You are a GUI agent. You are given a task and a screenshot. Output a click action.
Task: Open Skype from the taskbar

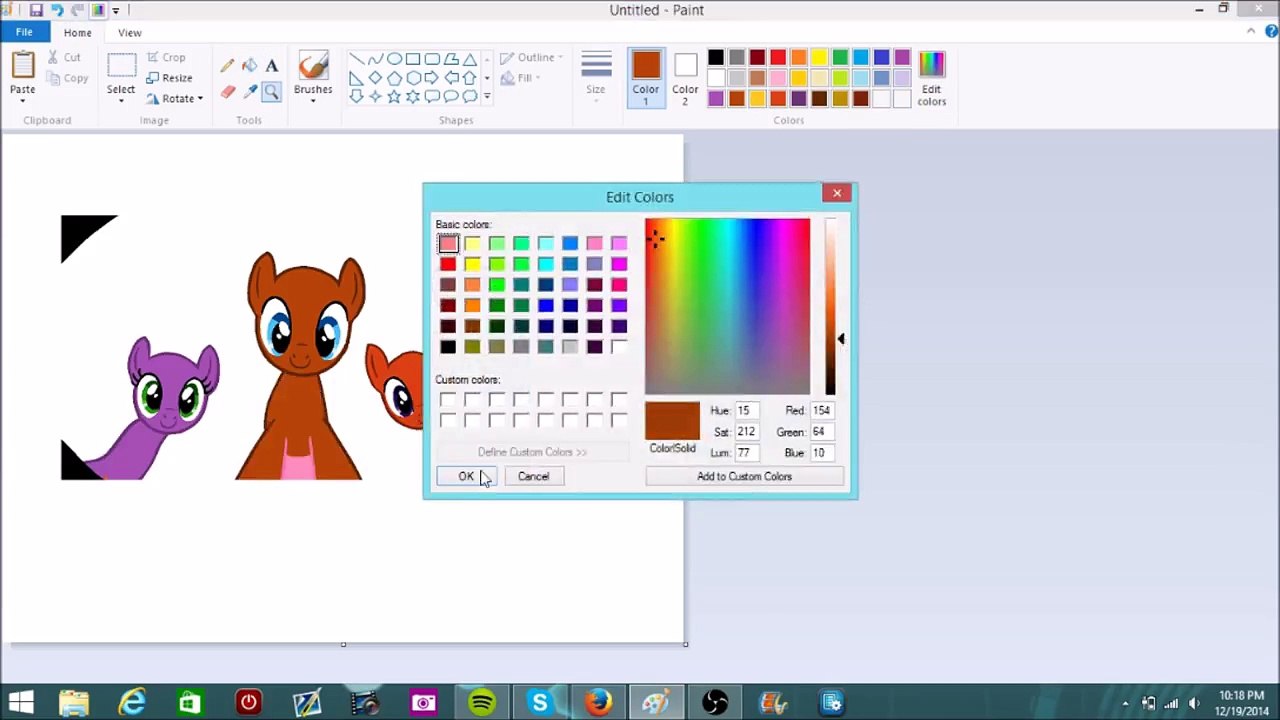click(x=540, y=703)
